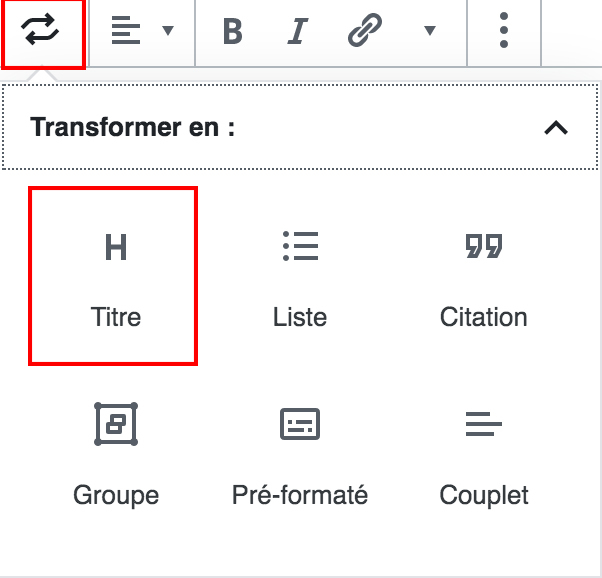Open more rich text controls dropdown
This screenshot has width=602, height=578.
430,31
